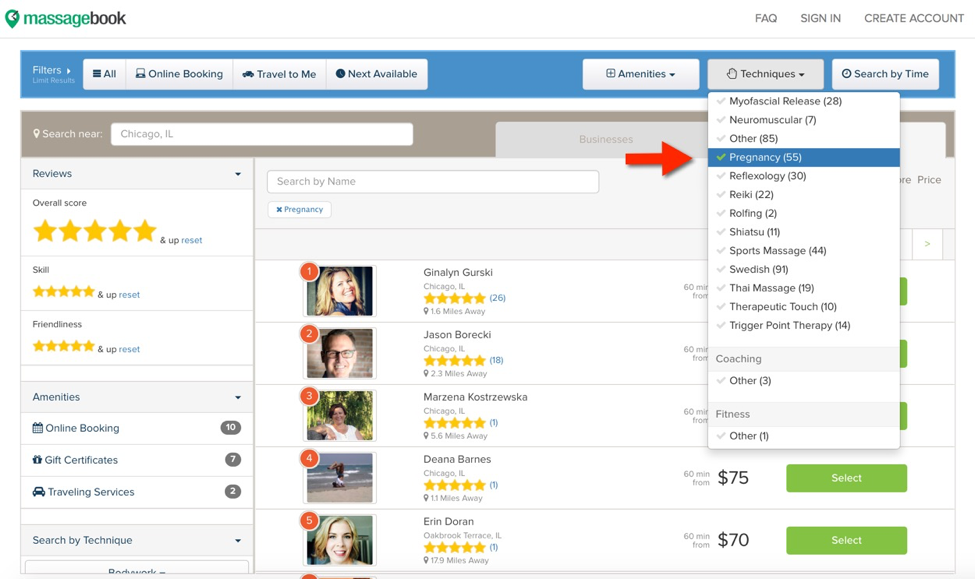Check Sports Massage (44) technique
The width and height of the screenshot is (975, 579).
tap(803, 251)
